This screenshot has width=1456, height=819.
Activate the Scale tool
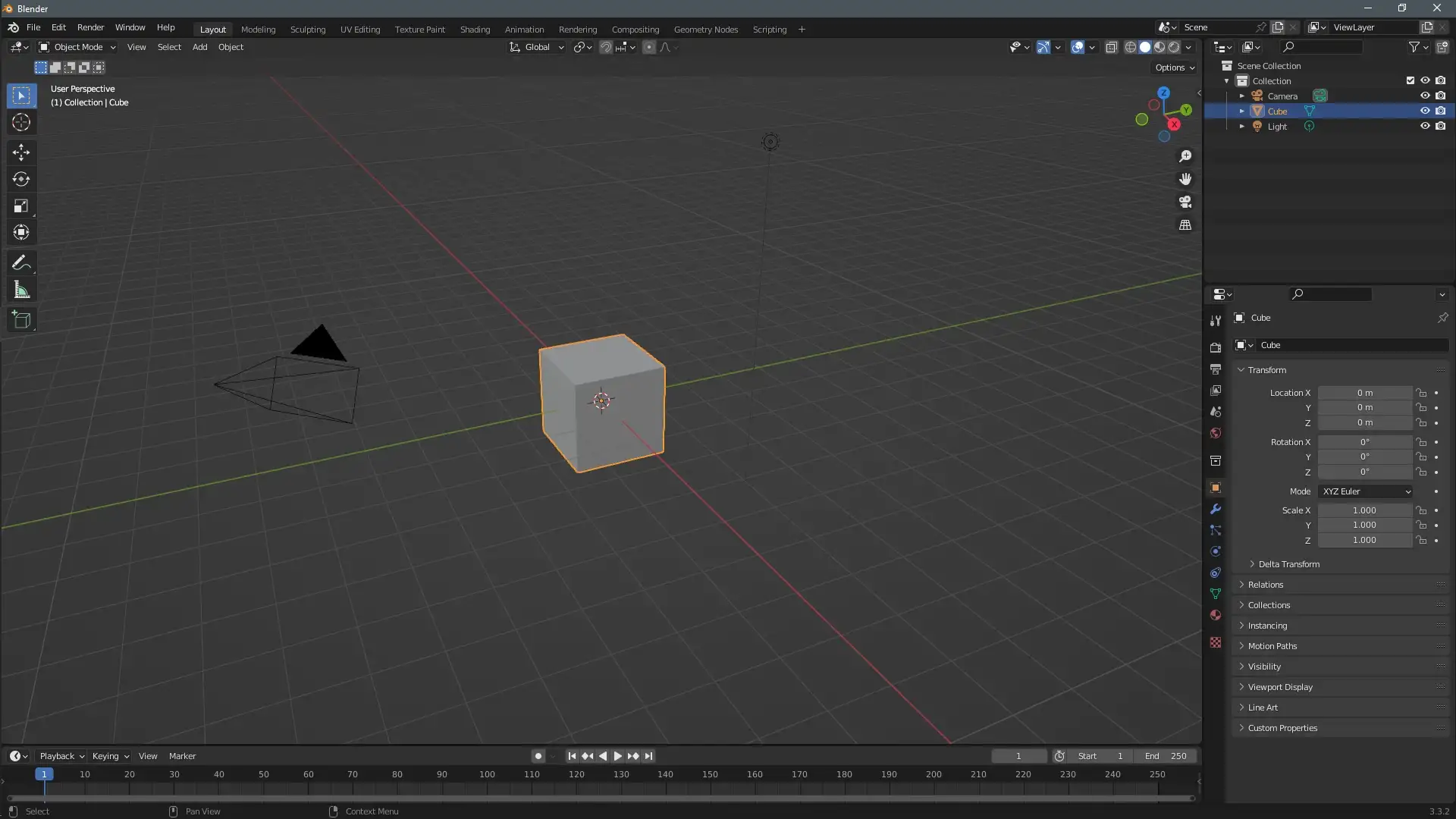(21, 206)
